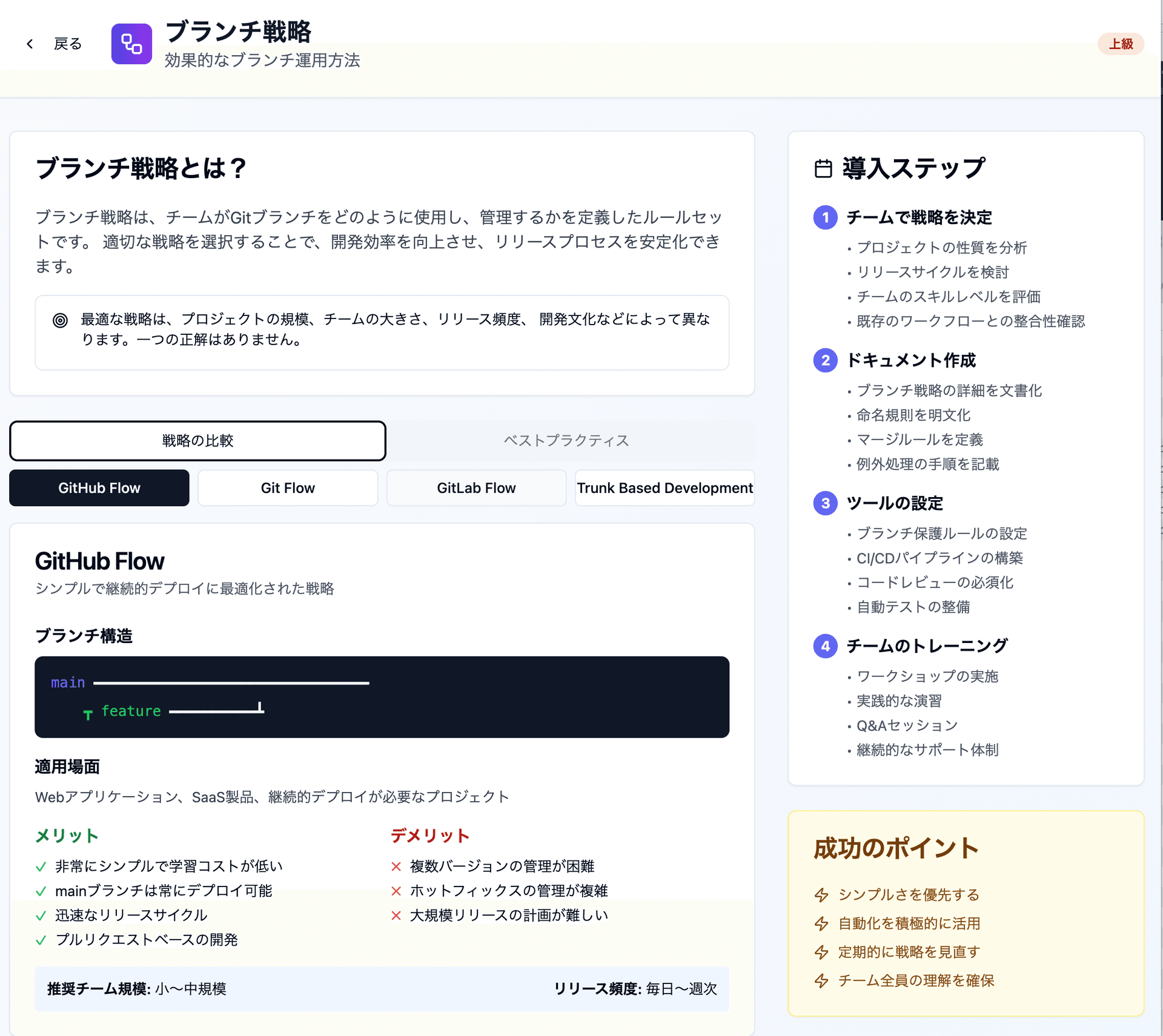This screenshot has width=1163, height=1036.
Task: Click the 戻る back link
Action: point(67,44)
